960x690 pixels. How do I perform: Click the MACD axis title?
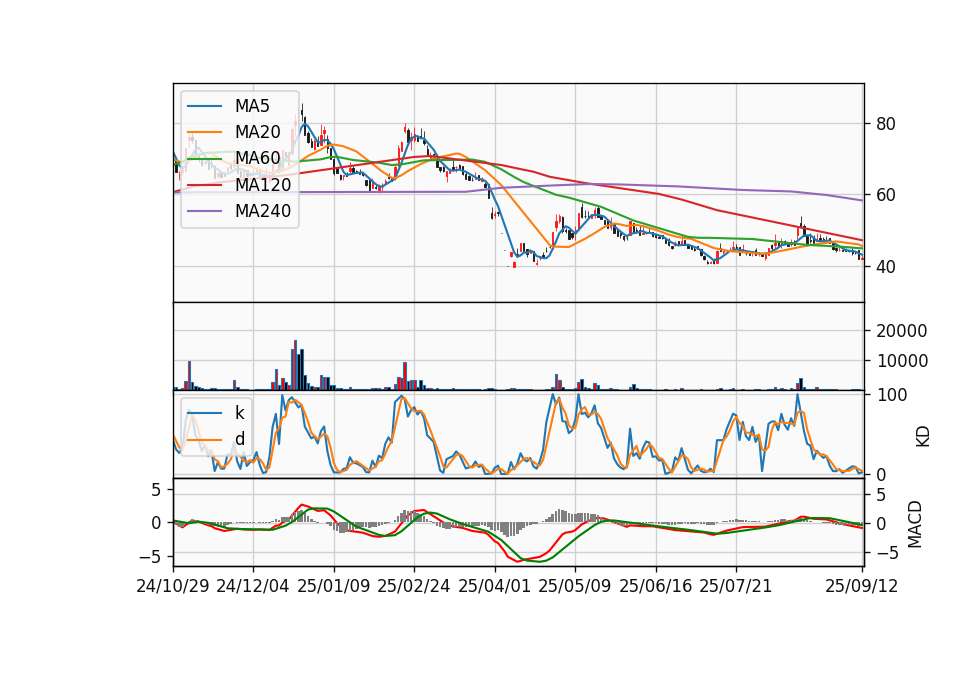point(915,524)
